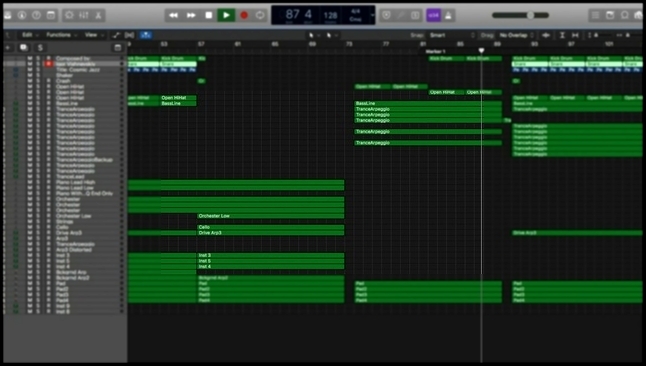Toggle the Solo mode icon in control bar

tap(415, 15)
